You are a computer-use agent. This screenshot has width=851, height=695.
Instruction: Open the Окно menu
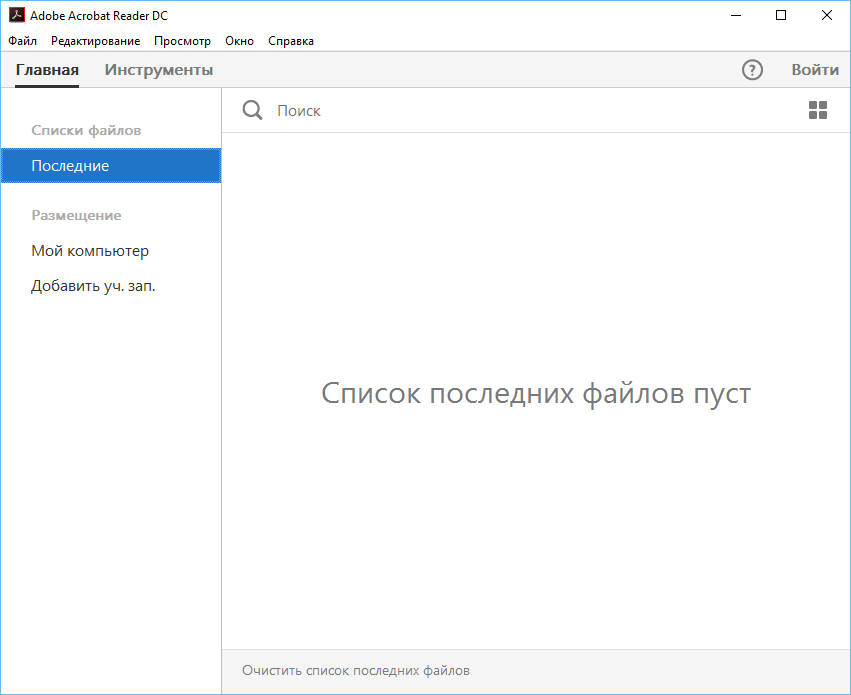[x=239, y=41]
